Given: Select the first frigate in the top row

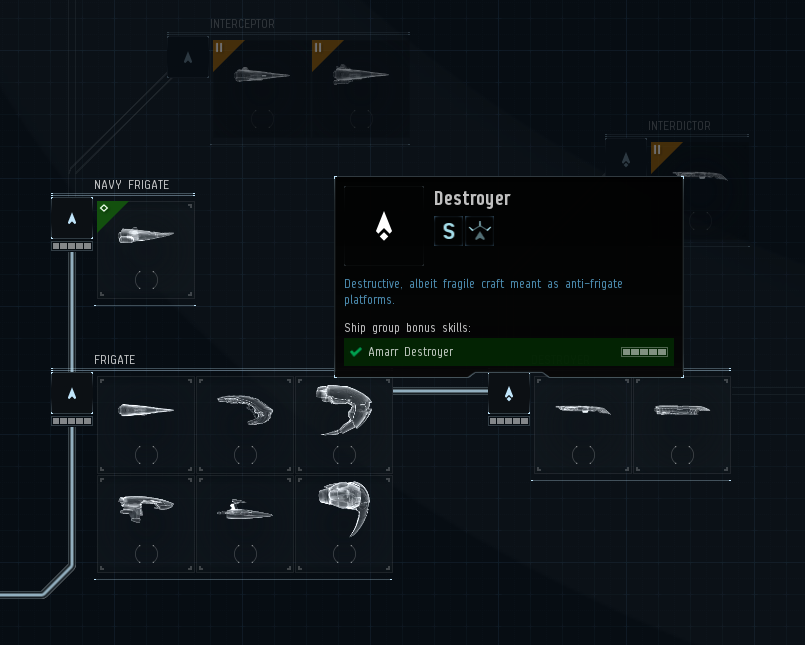Looking at the screenshot, I should 146,425.
